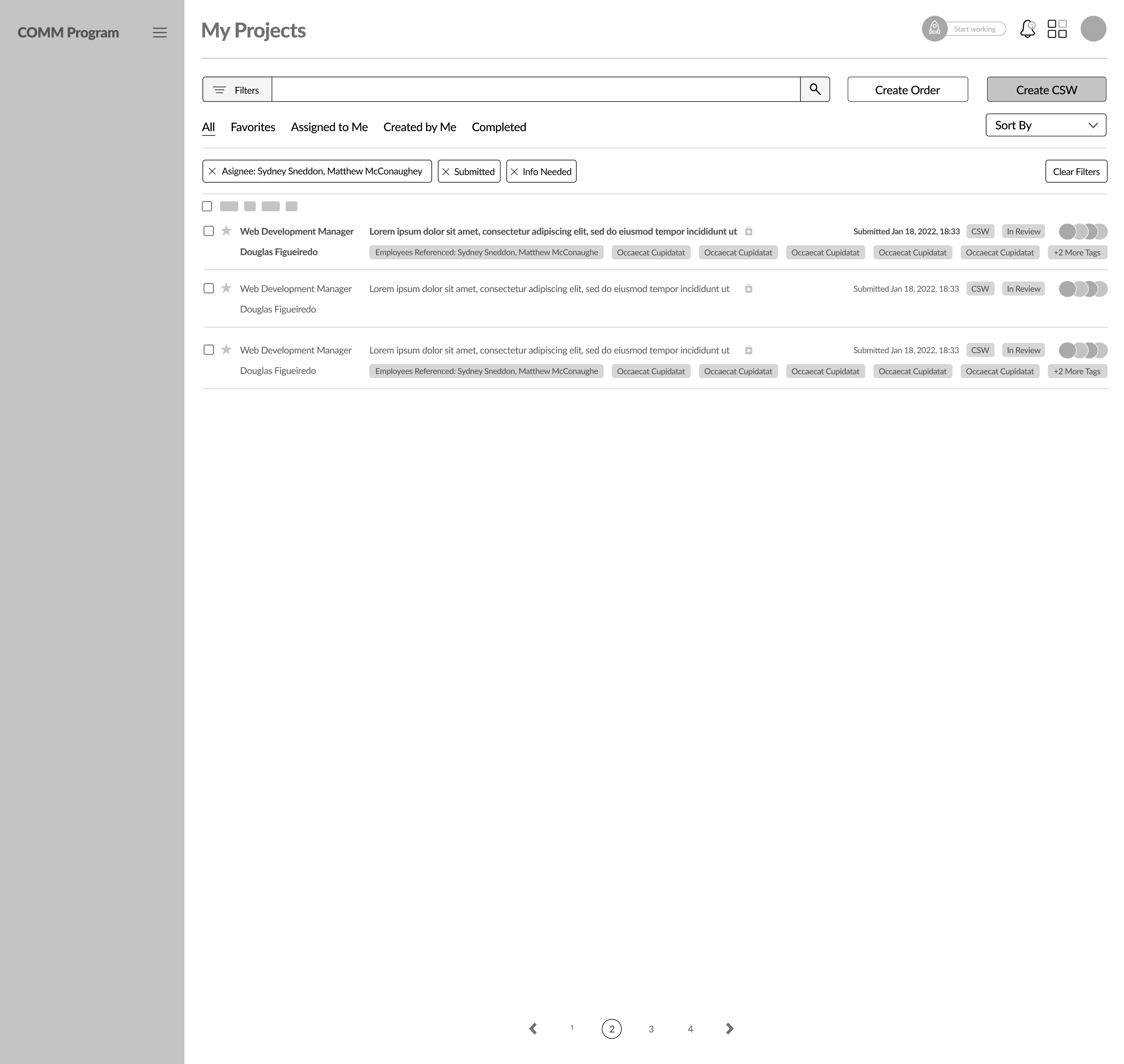Remove the Submitted filter chip
This screenshot has height=1064, width=1124.
446,172
